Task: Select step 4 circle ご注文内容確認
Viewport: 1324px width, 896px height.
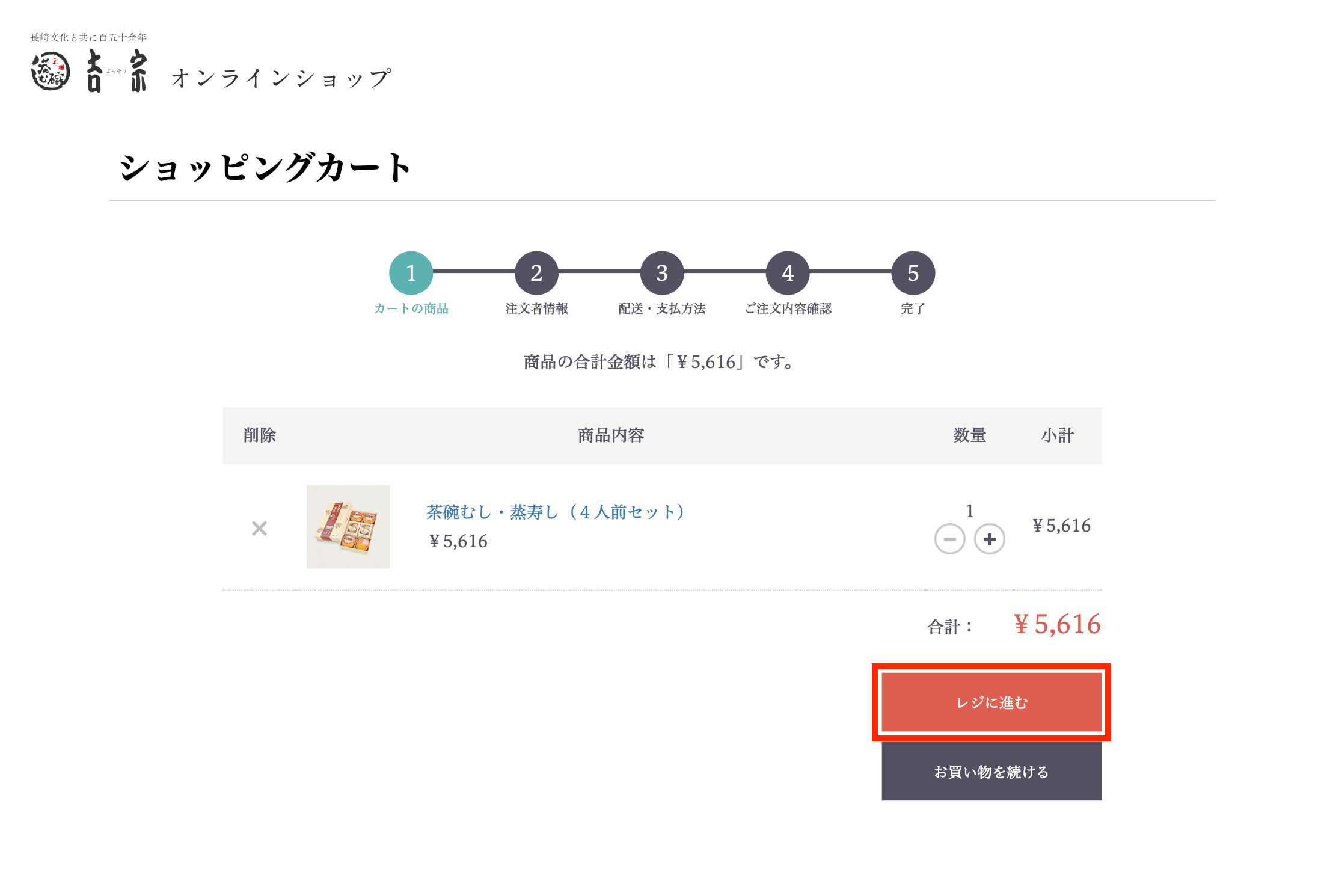Action: coord(788,273)
